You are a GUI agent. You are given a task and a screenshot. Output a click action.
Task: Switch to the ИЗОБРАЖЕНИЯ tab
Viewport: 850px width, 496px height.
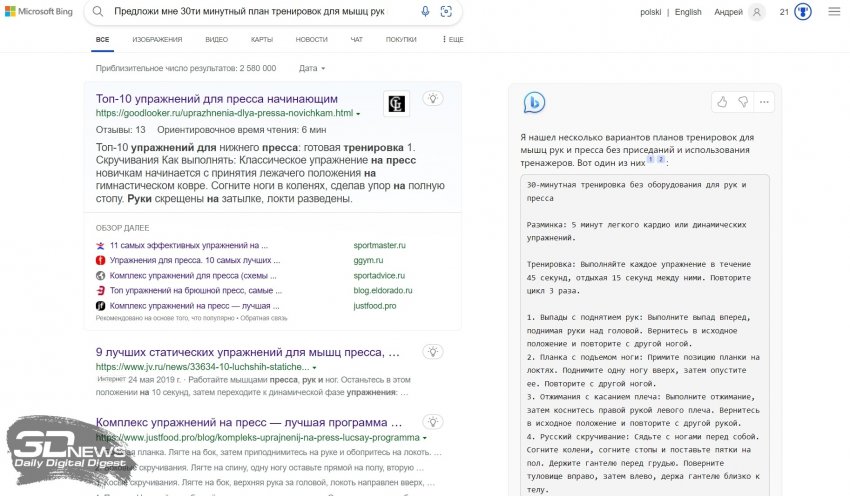click(x=157, y=40)
